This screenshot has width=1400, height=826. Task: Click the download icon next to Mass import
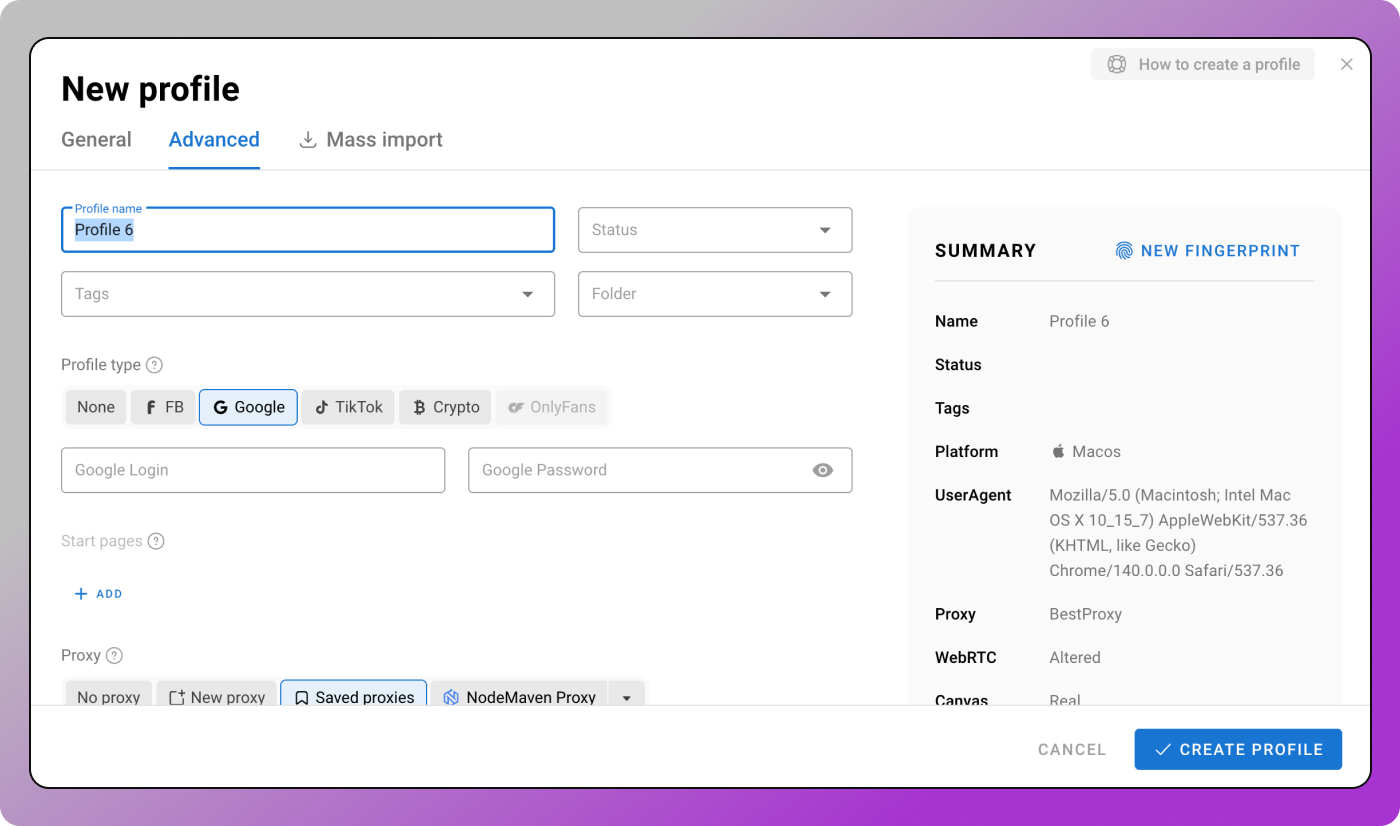[x=308, y=140]
